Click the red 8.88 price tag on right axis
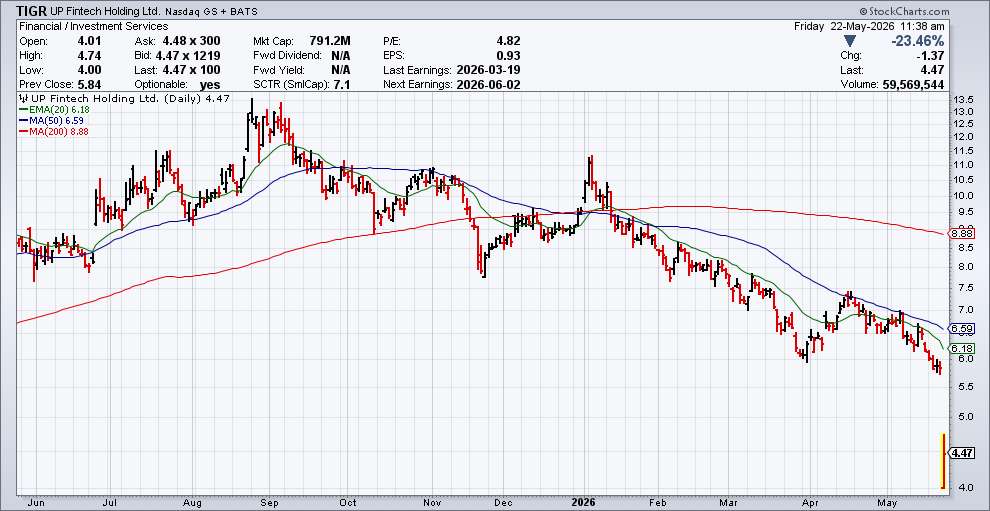 962,233
